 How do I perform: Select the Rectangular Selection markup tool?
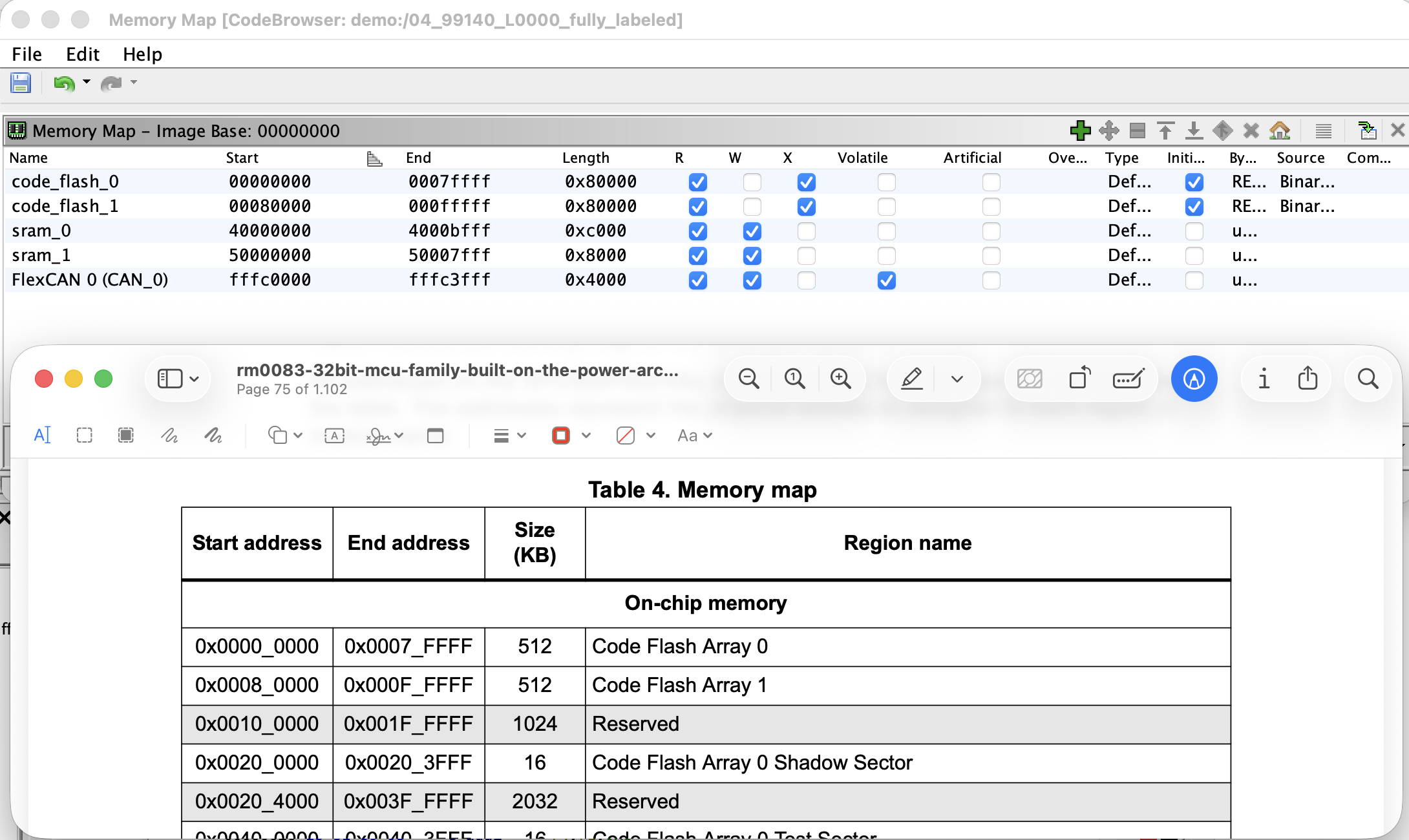pos(84,436)
